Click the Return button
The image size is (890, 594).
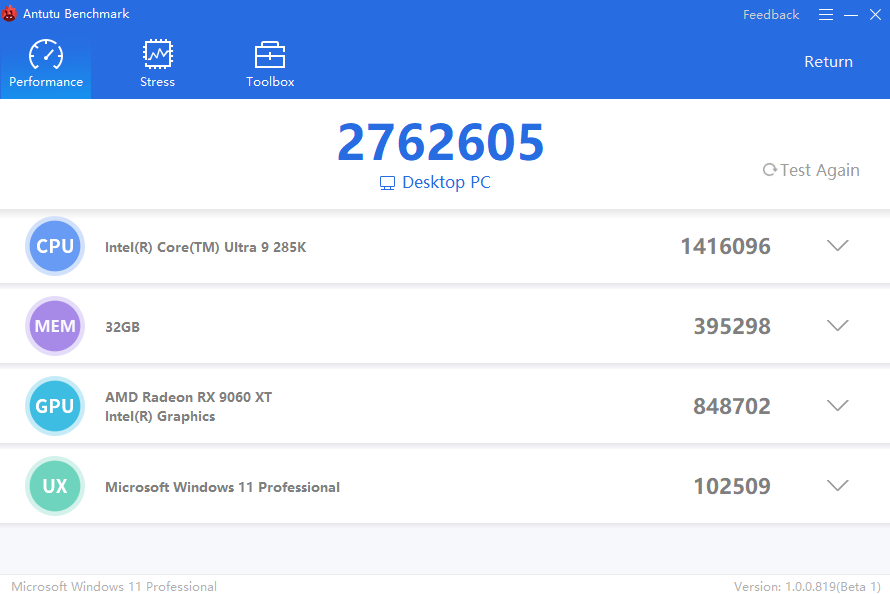click(828, 62)
